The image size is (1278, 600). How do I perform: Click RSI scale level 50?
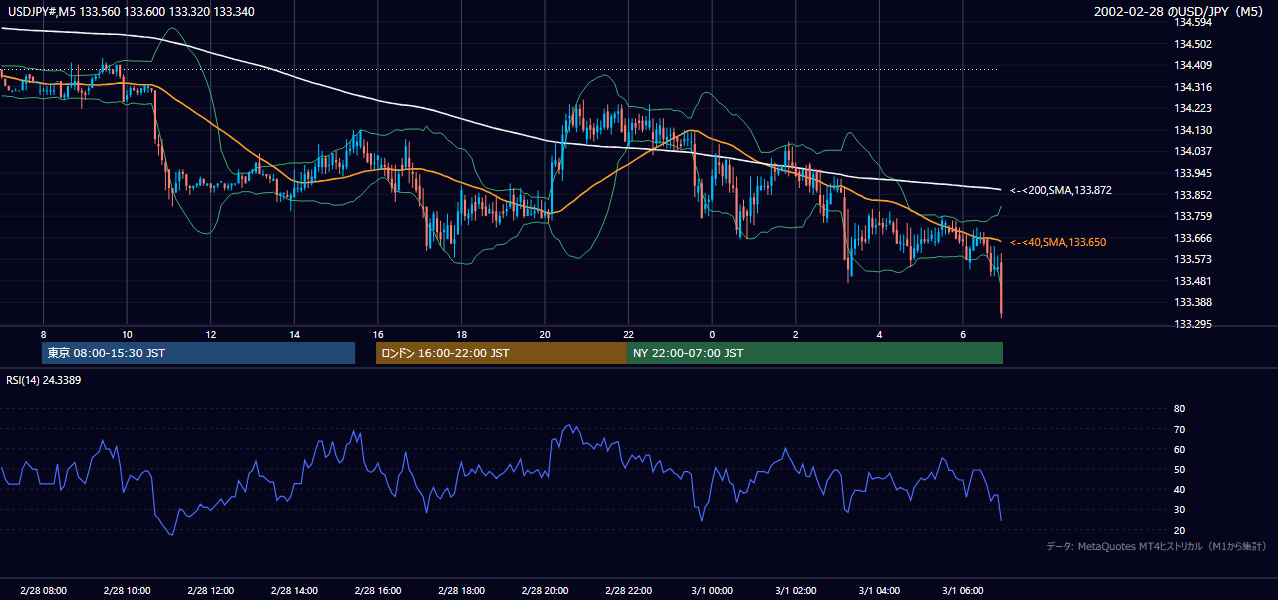point(1179,469)
